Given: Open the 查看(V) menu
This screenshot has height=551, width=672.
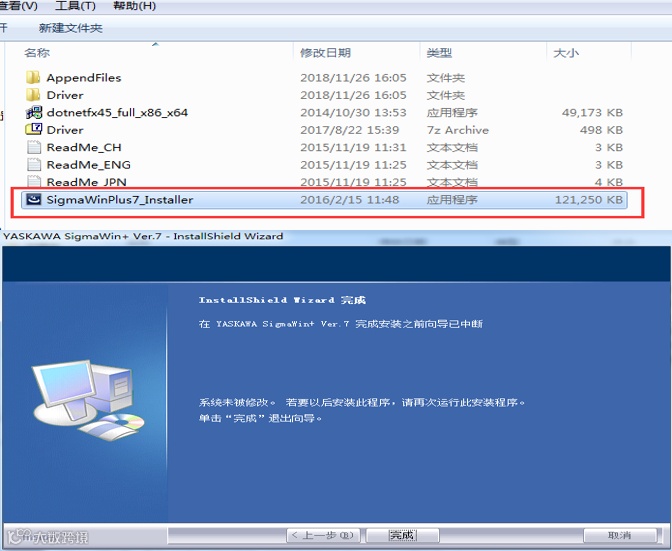Looking at the screenshot, I should 19,6.
